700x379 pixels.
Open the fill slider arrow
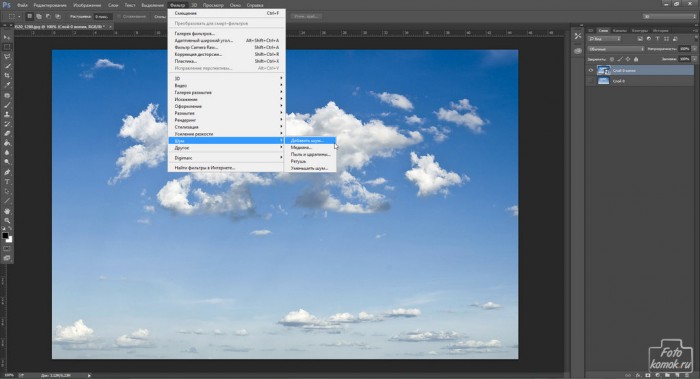[x=694, y=59]
